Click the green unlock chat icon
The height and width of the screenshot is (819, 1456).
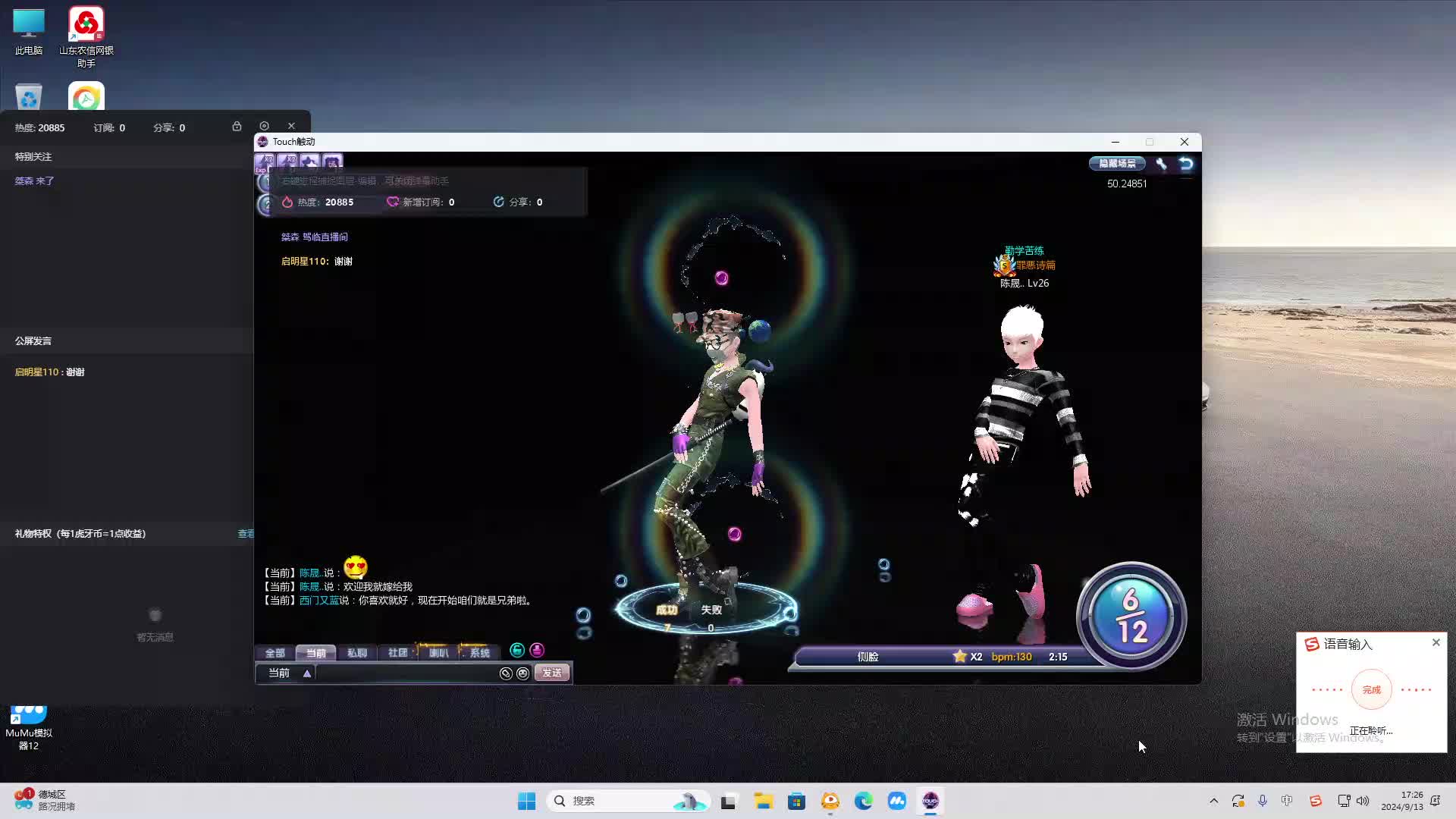click(517, 650)
